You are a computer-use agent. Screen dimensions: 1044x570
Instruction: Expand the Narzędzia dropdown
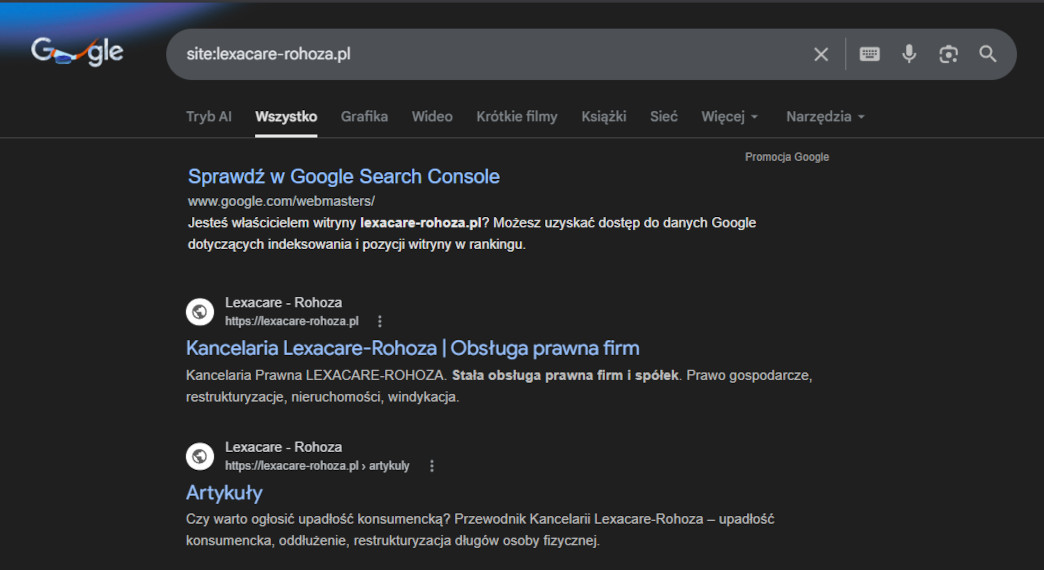(x=826, y=117)
